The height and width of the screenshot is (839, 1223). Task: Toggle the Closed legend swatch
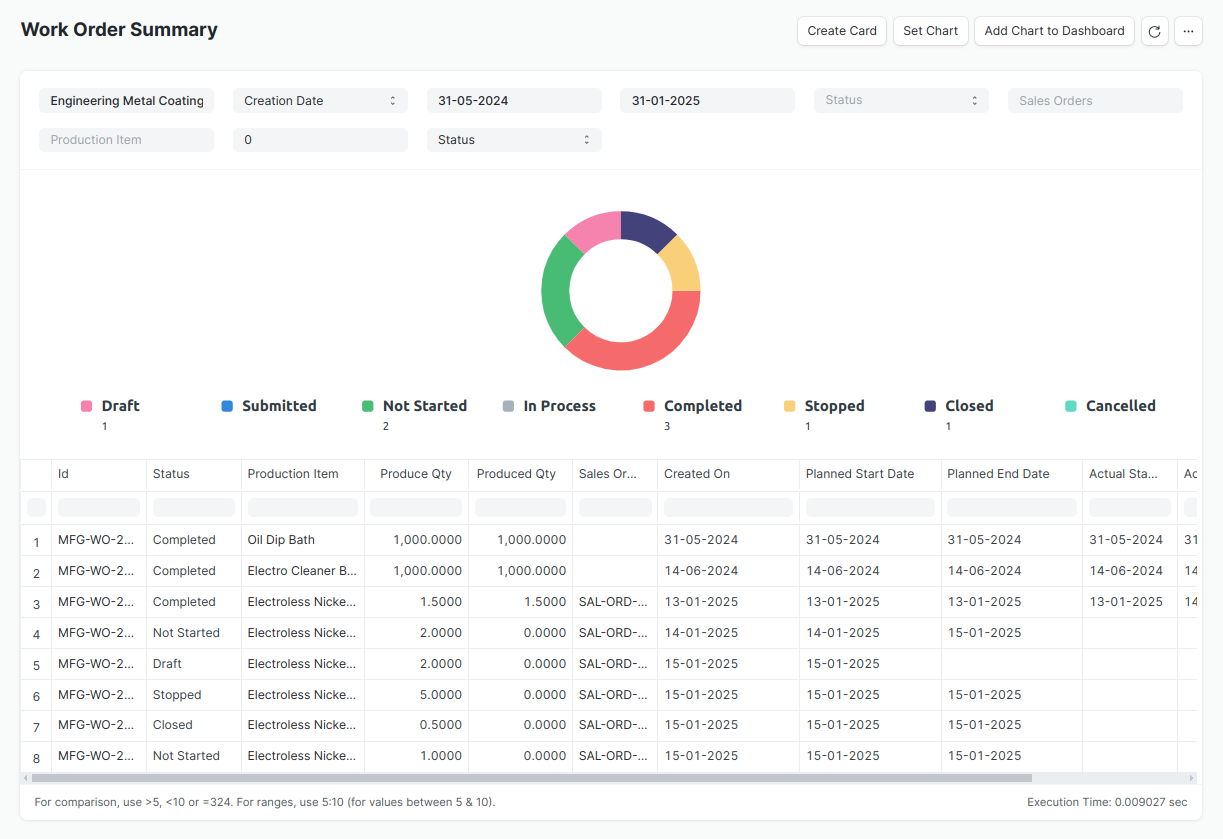[930, 406]
